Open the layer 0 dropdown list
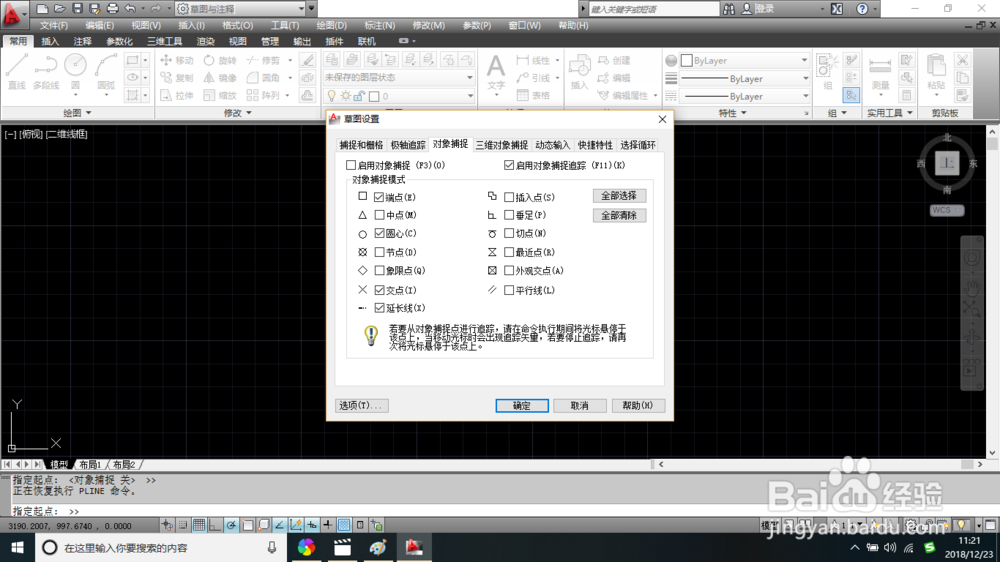The image size is (1000, 562). click(470, 96)
